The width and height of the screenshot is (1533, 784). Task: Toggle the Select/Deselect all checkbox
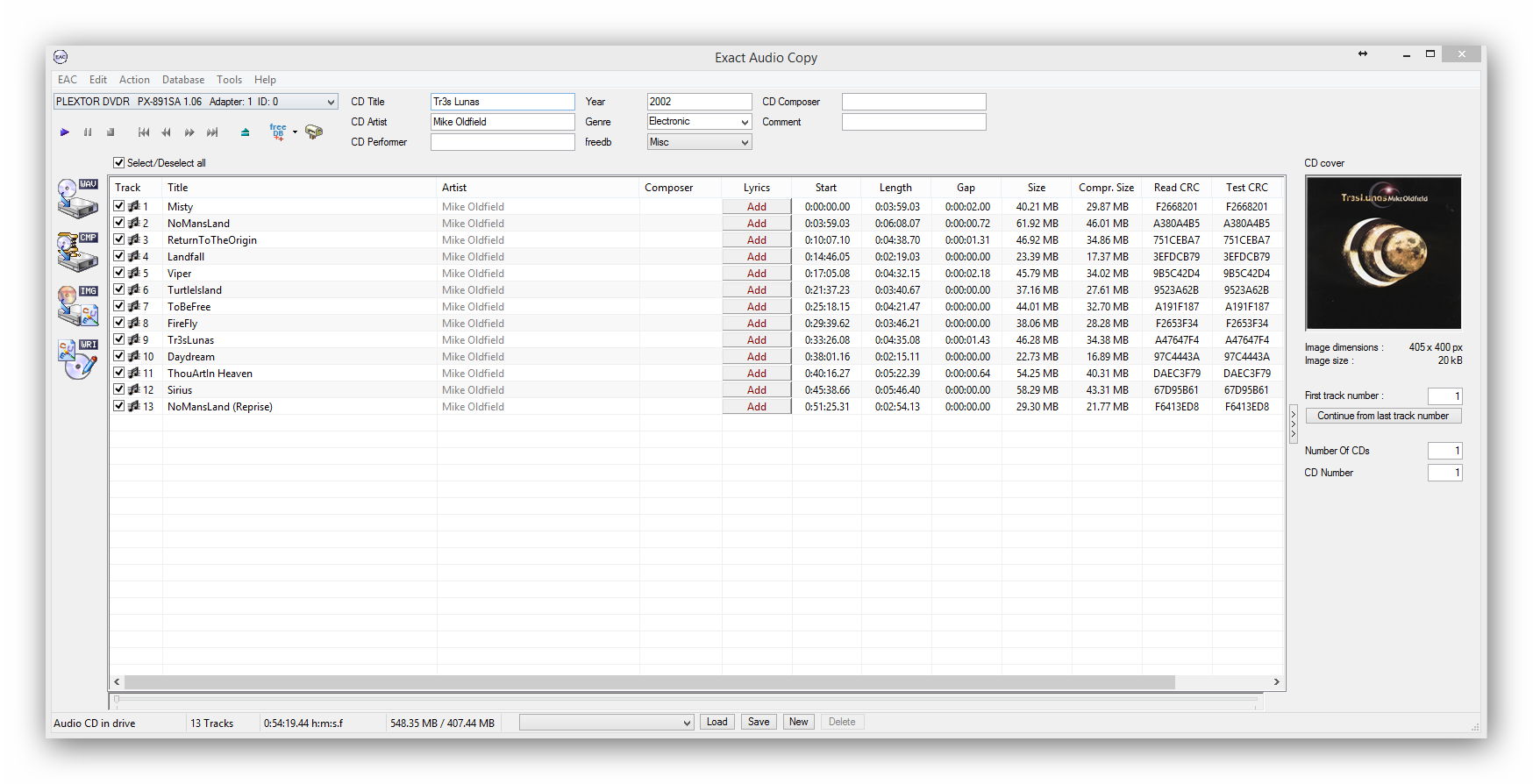click(119, 163)
